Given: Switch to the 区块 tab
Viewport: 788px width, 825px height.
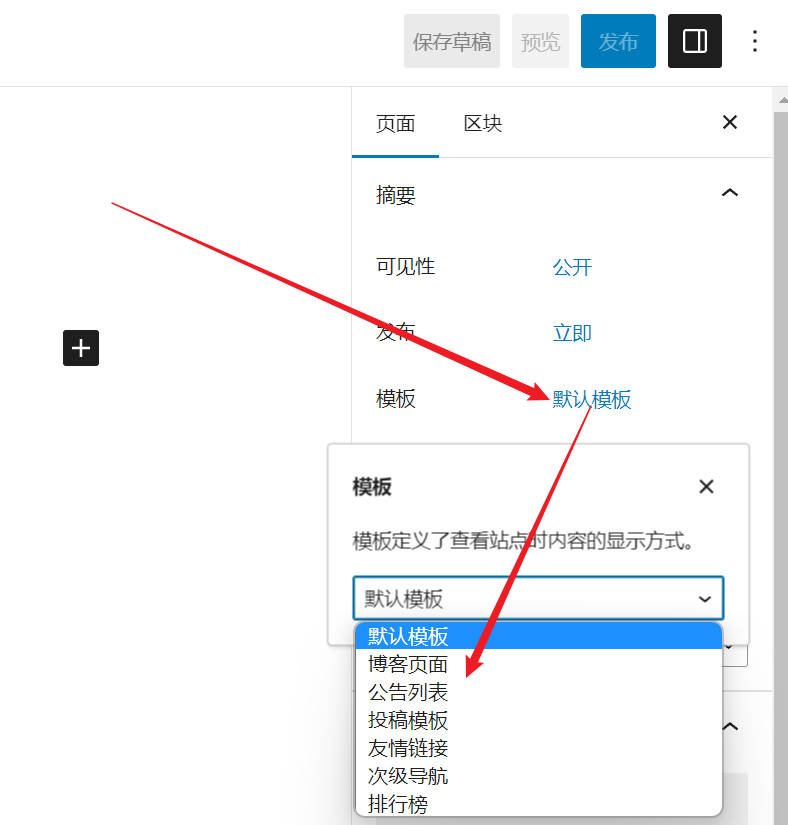Looking at the screenshot, I should [x=482, y=124].
